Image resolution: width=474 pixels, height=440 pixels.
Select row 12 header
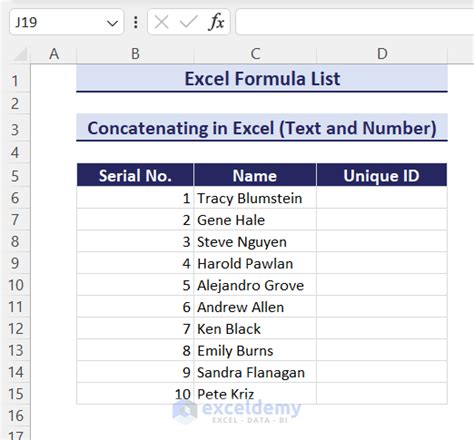pyautogui.click(x=15, y=329)
